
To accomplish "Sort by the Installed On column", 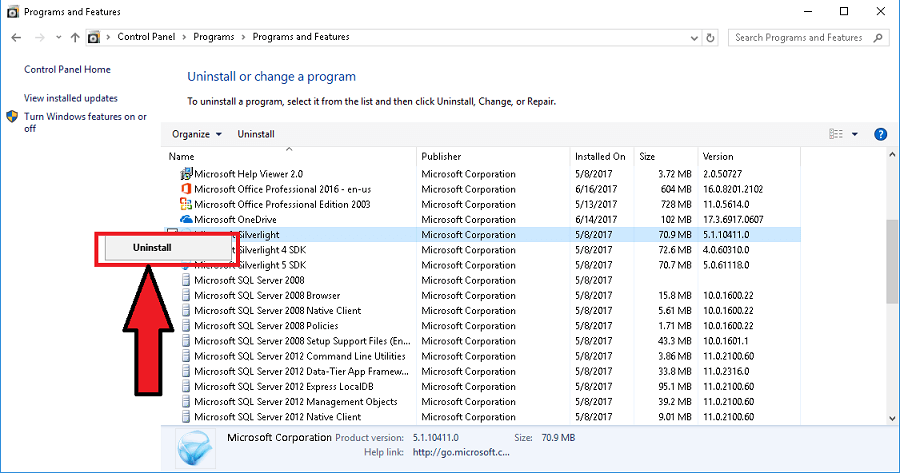I will [x=602, y=156].
